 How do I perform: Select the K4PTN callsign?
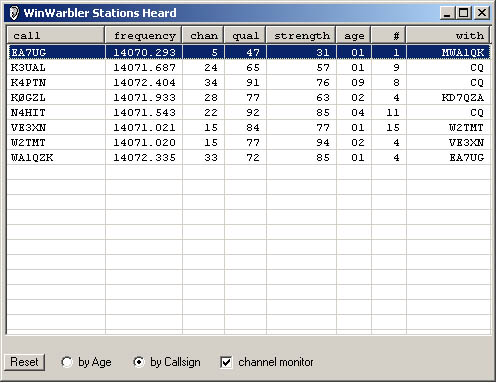pos(28,83)
